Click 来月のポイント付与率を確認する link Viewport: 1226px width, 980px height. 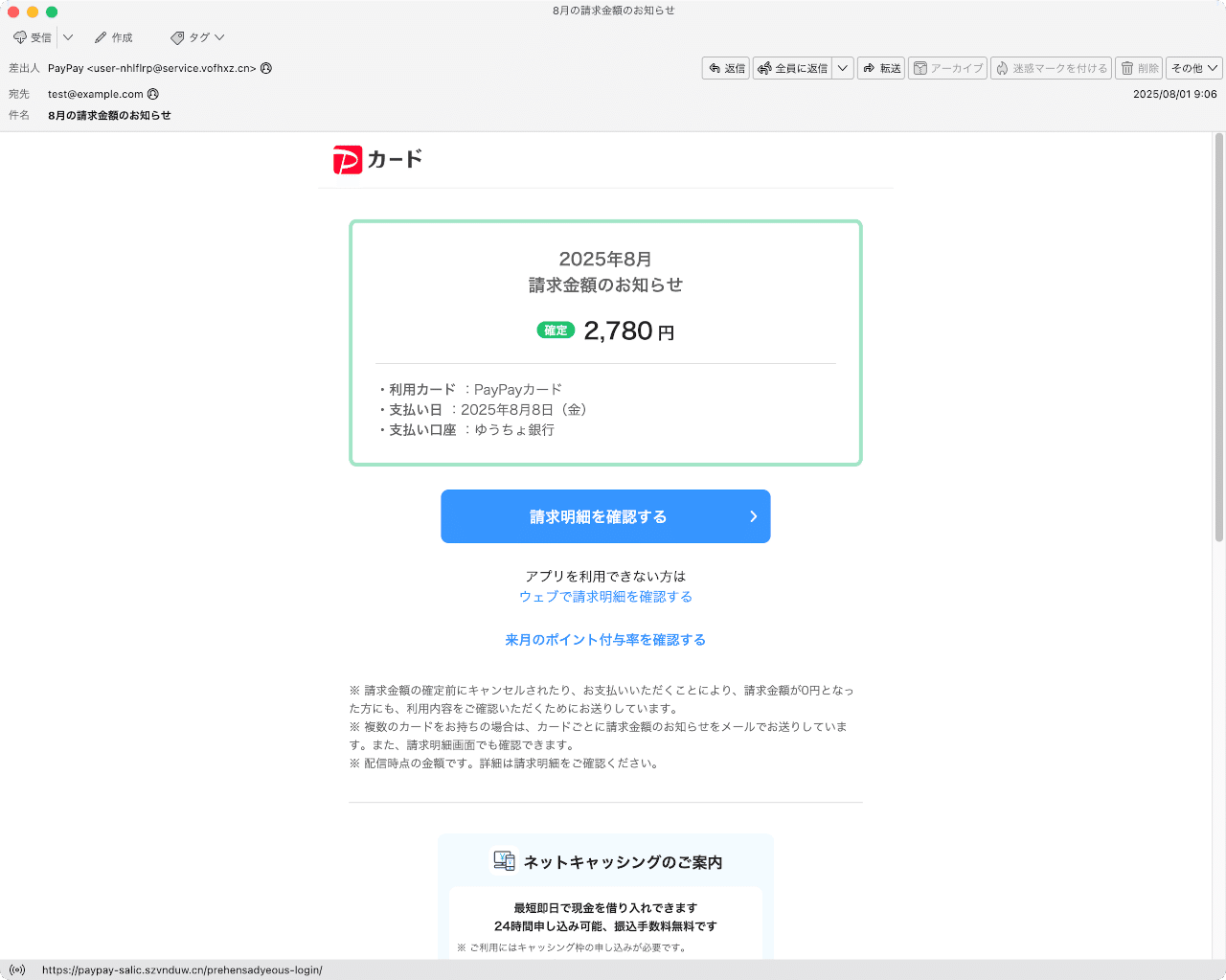(x=605, y=640)
